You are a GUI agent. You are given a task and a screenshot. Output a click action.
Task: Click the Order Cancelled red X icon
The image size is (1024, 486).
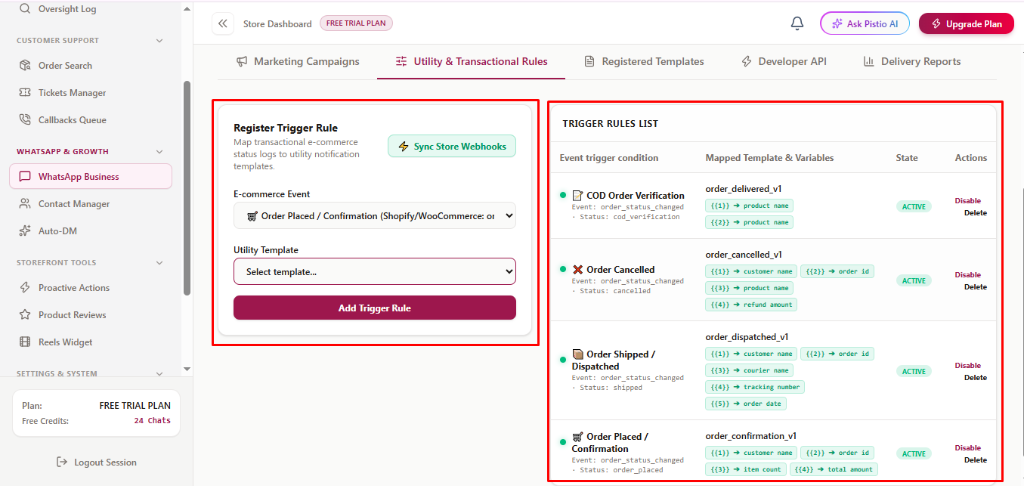click(x=578, y=269)
